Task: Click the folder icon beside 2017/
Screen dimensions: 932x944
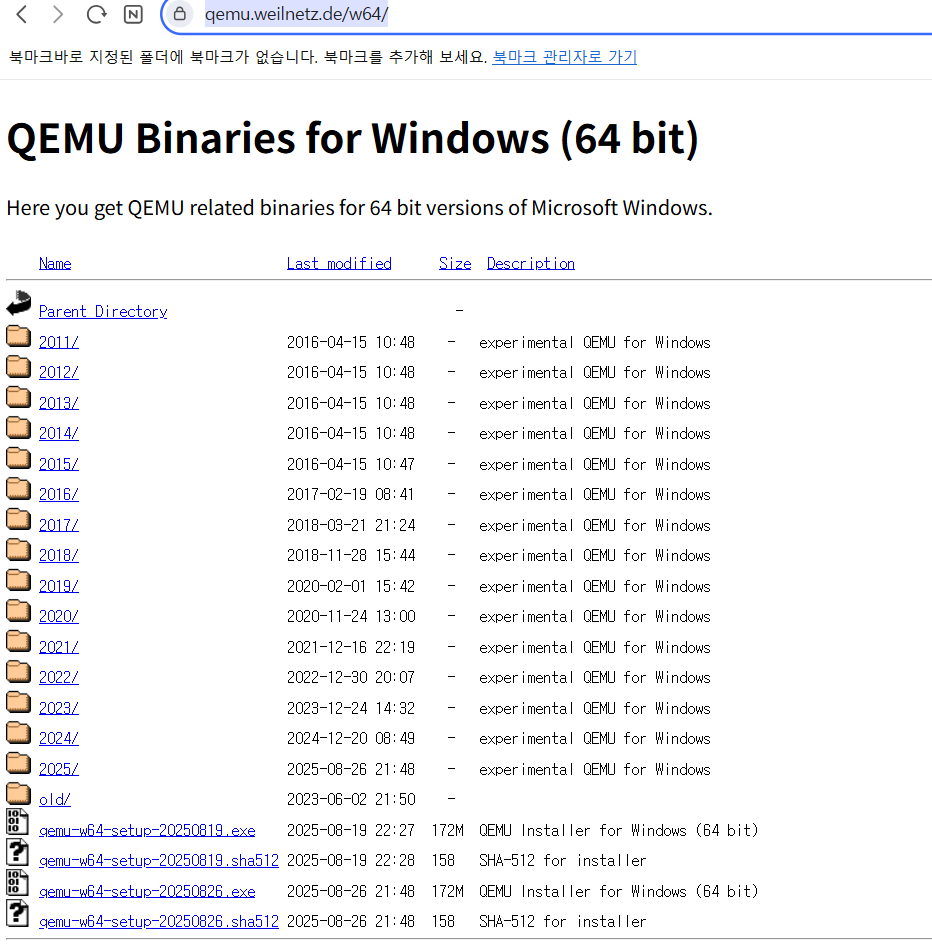Action: (19, 518)
